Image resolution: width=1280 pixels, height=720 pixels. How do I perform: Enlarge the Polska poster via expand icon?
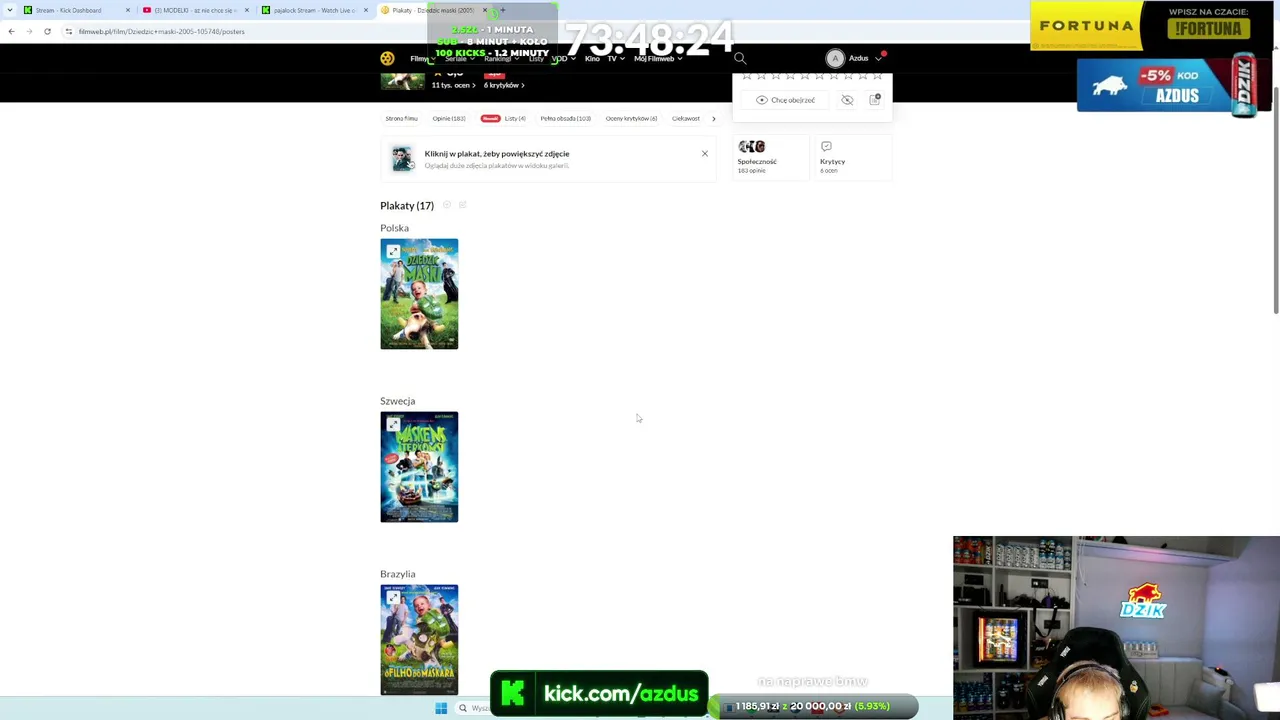[393, 252]
